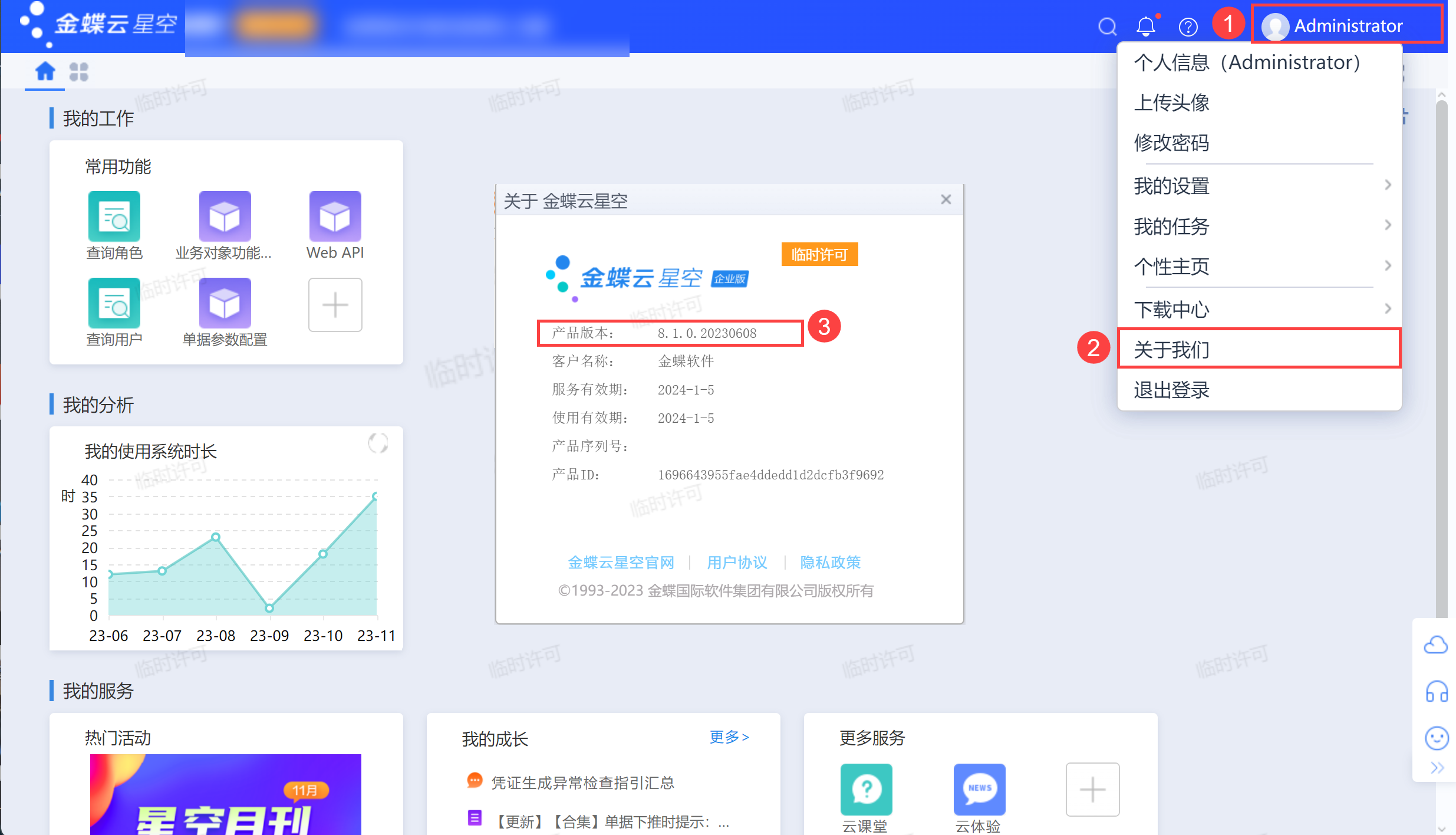The width and height of the screenshot is (1456, 835).
Task: Open the 隐私政策 link
Action: (x=830, y=563)
